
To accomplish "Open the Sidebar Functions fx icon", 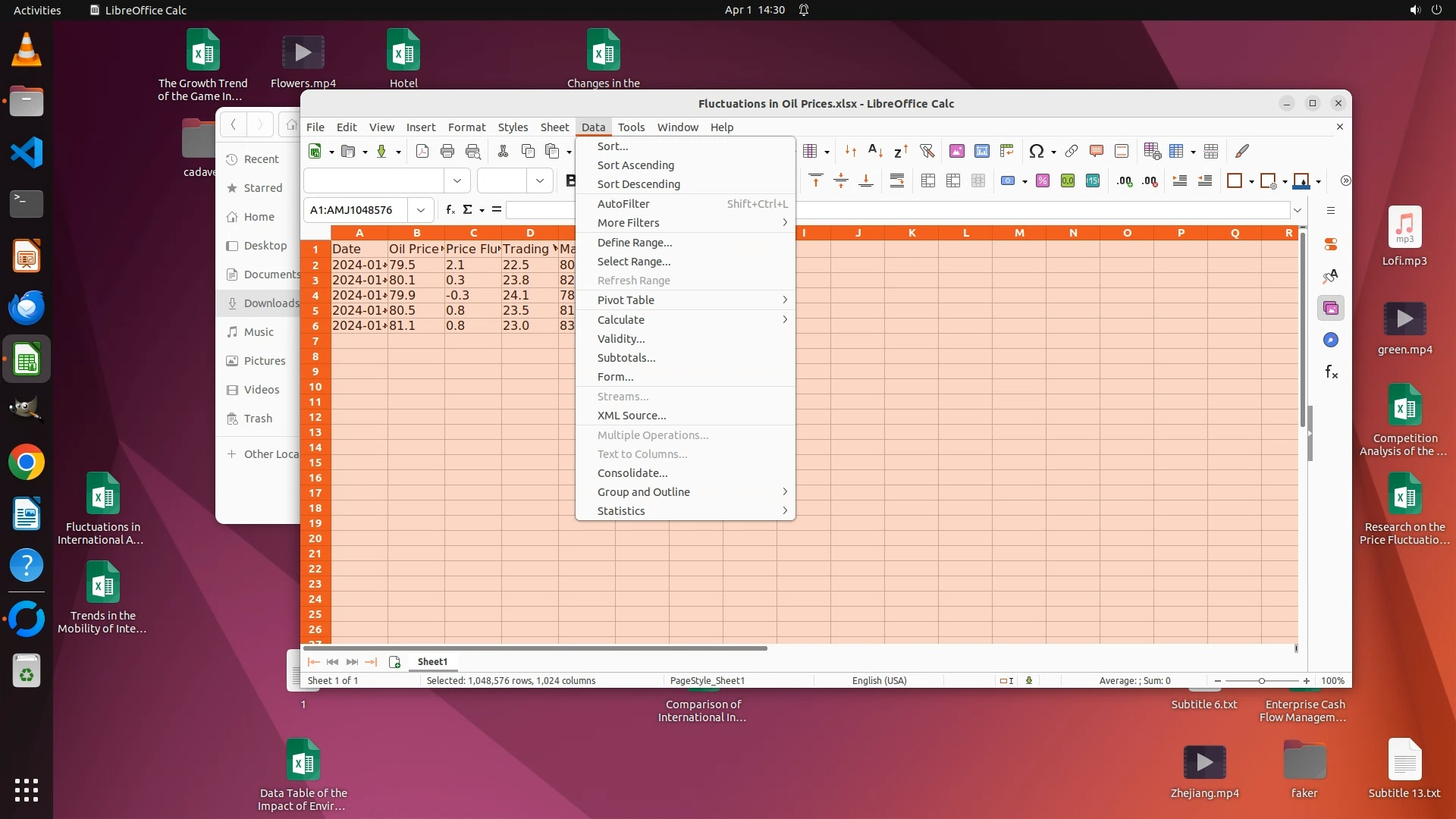I will point(1331,372).
